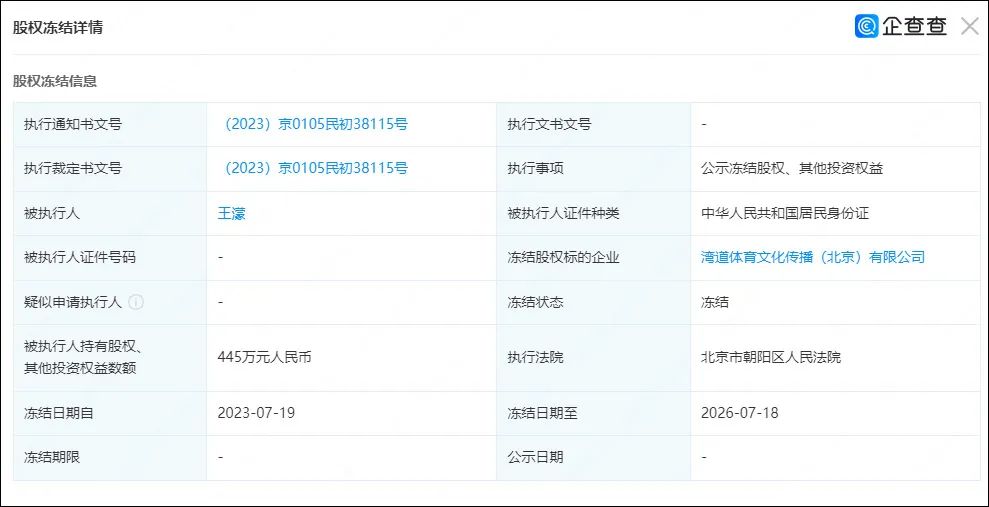Viewport: 989px width, 507px height.
Task: Click the 股权冻结信息 section heading
Action: (55, 81)
